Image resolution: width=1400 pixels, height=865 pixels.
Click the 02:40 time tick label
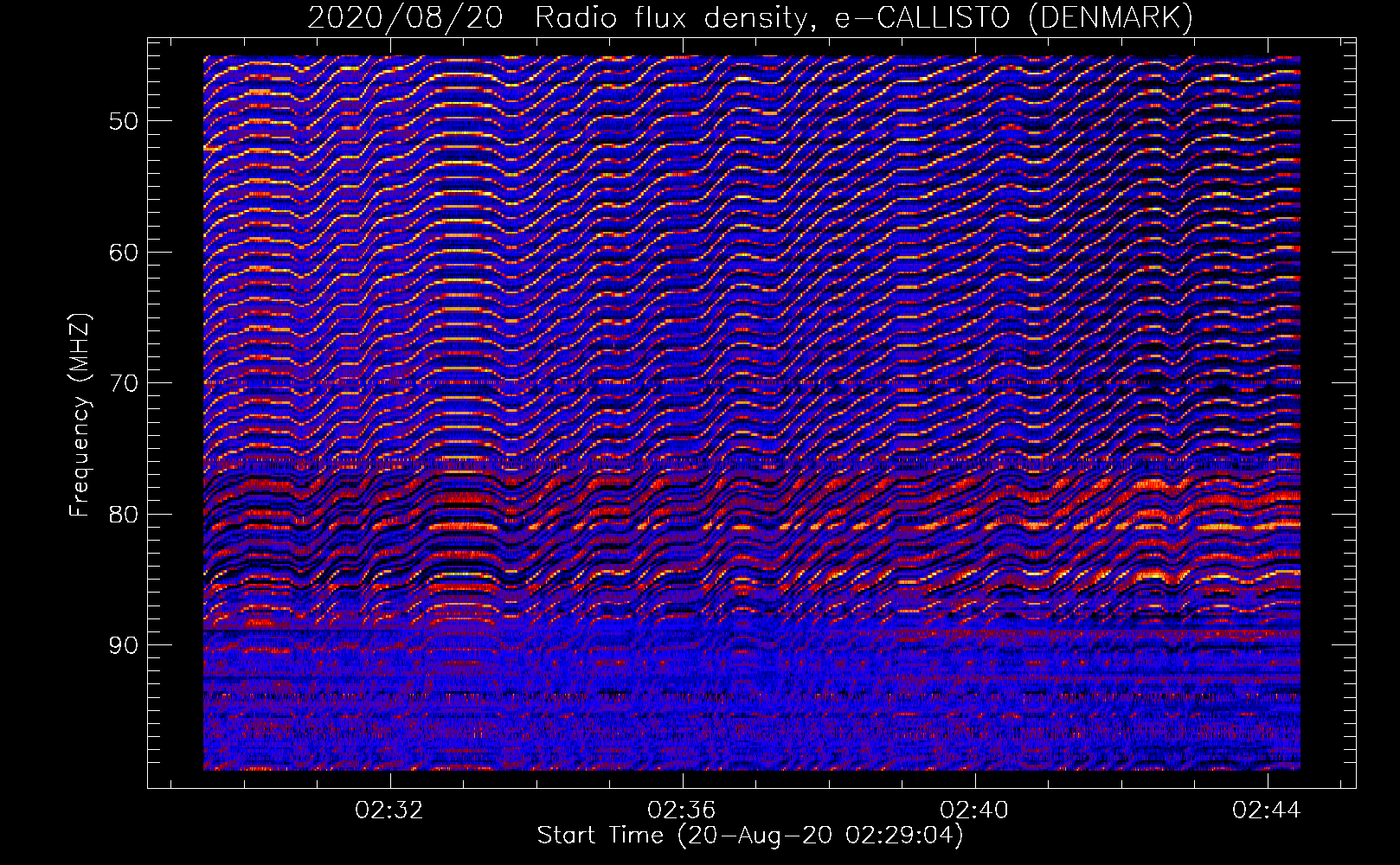[x=974, y=811]
